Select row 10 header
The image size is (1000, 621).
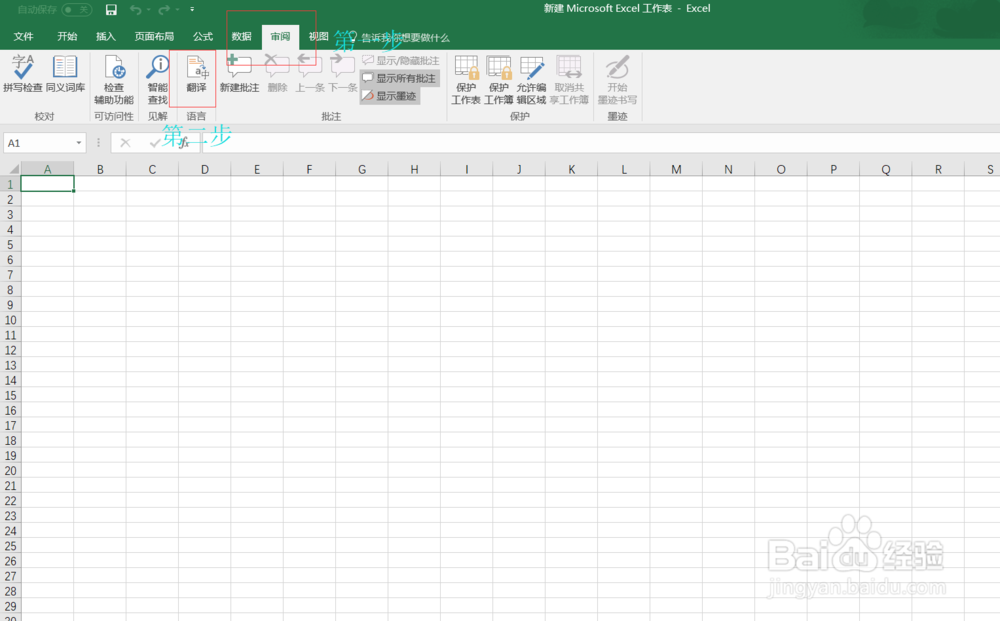(x=10, y=320)
